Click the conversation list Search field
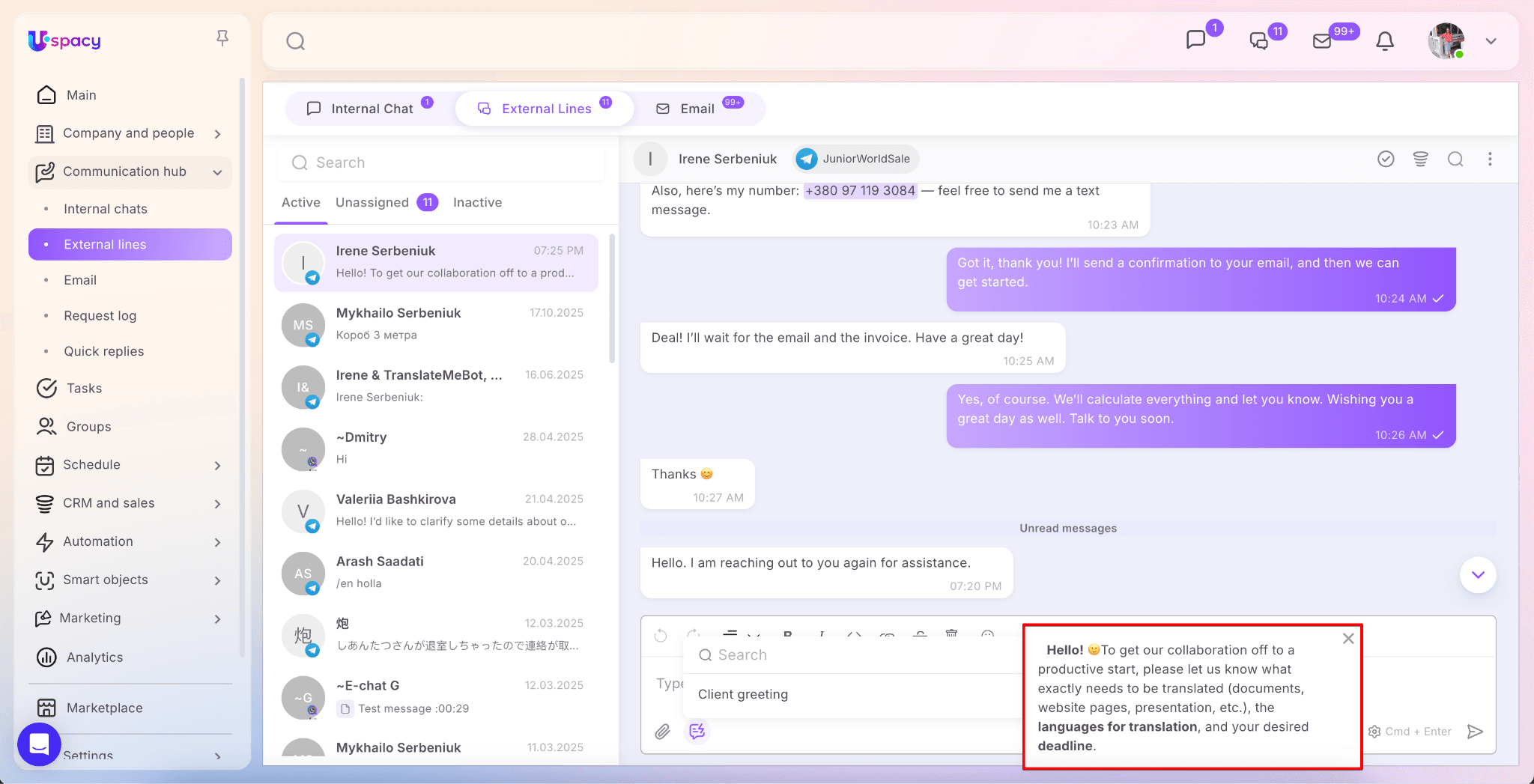The image size is (1534, 784). pos(442,162)
